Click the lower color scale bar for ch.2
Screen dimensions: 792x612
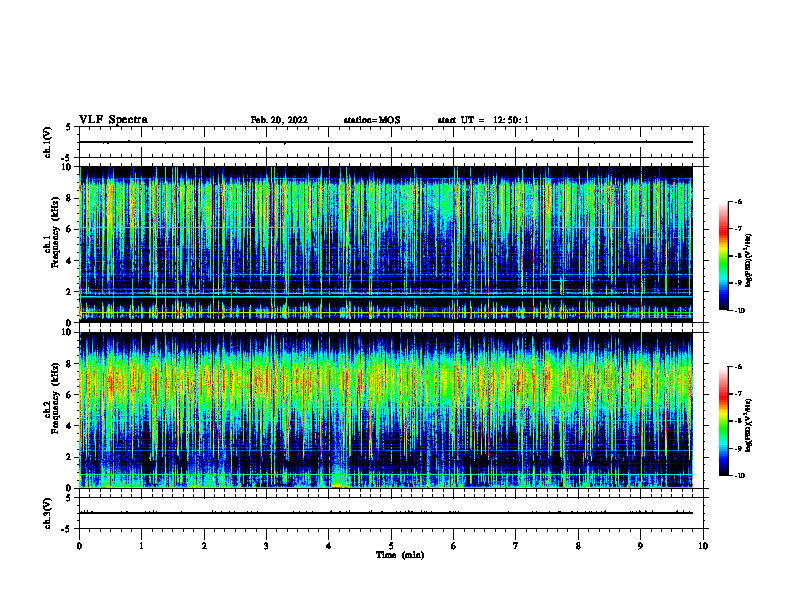(724, 421)
